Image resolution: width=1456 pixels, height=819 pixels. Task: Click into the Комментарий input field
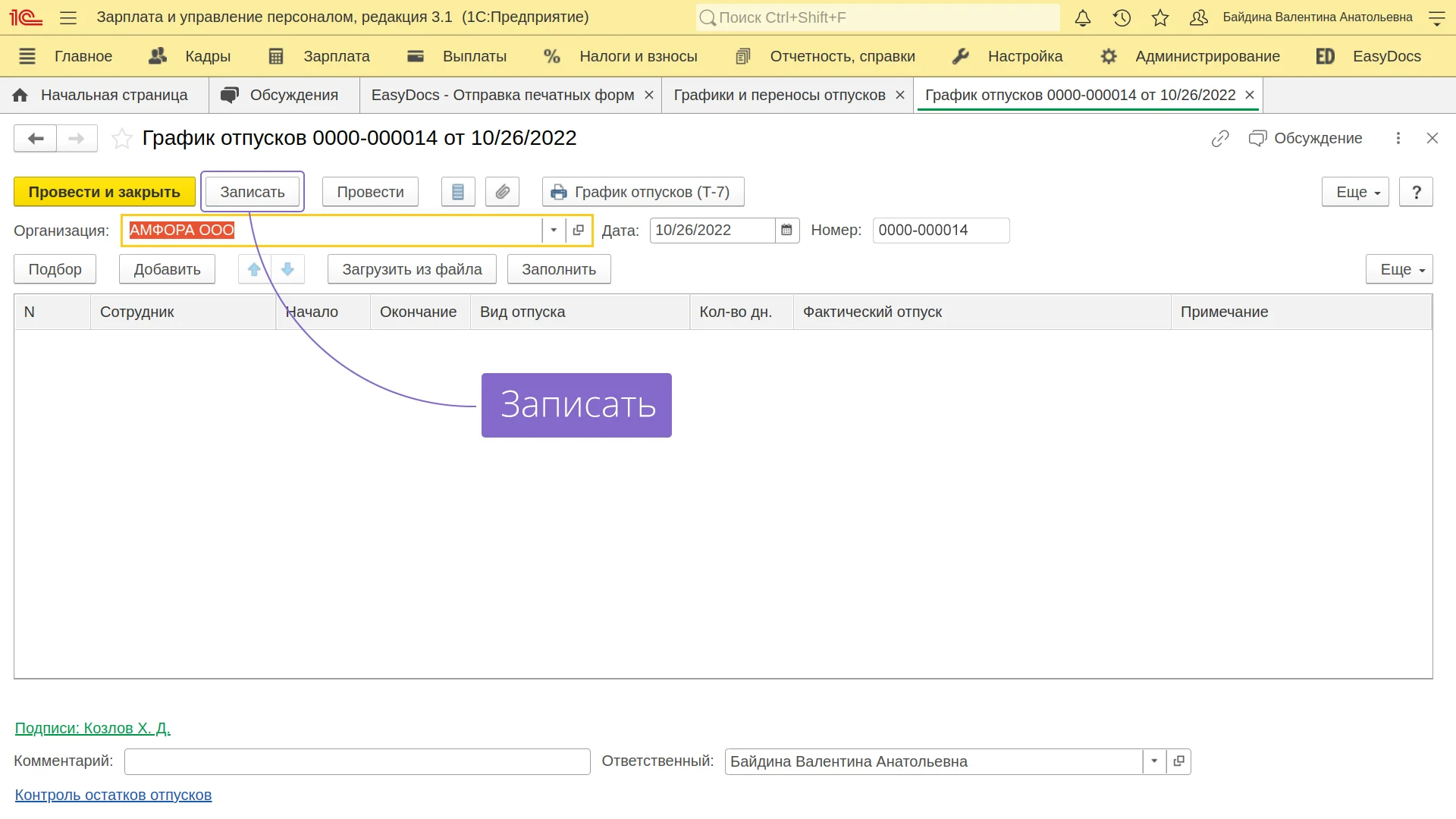click(x=356, y=761)
